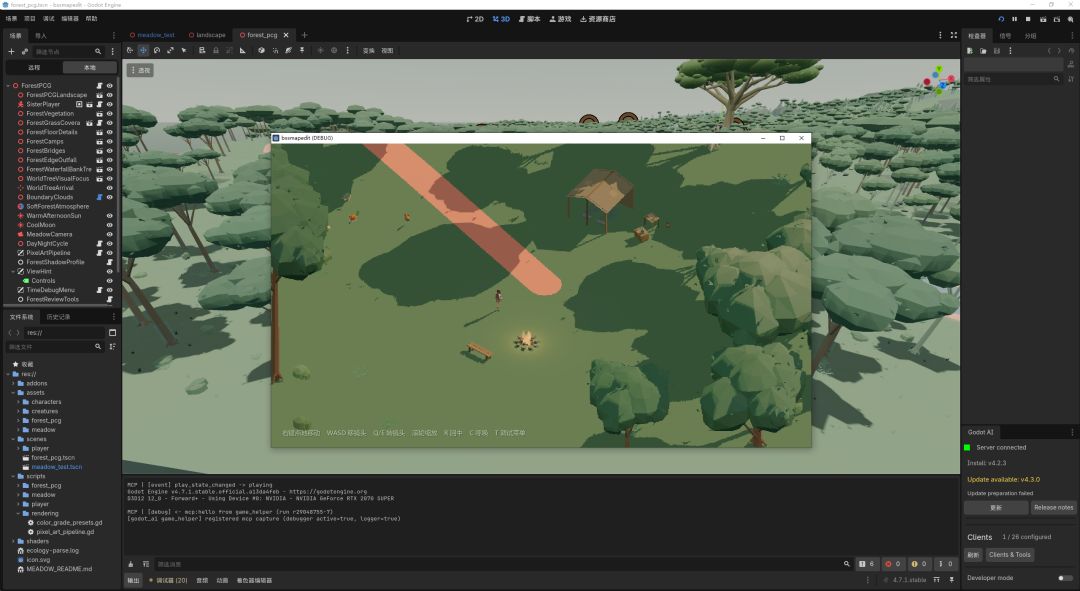Open a new scene tab with plus
This screenshot has height=591, width=1080.
[x=304, y=35]
